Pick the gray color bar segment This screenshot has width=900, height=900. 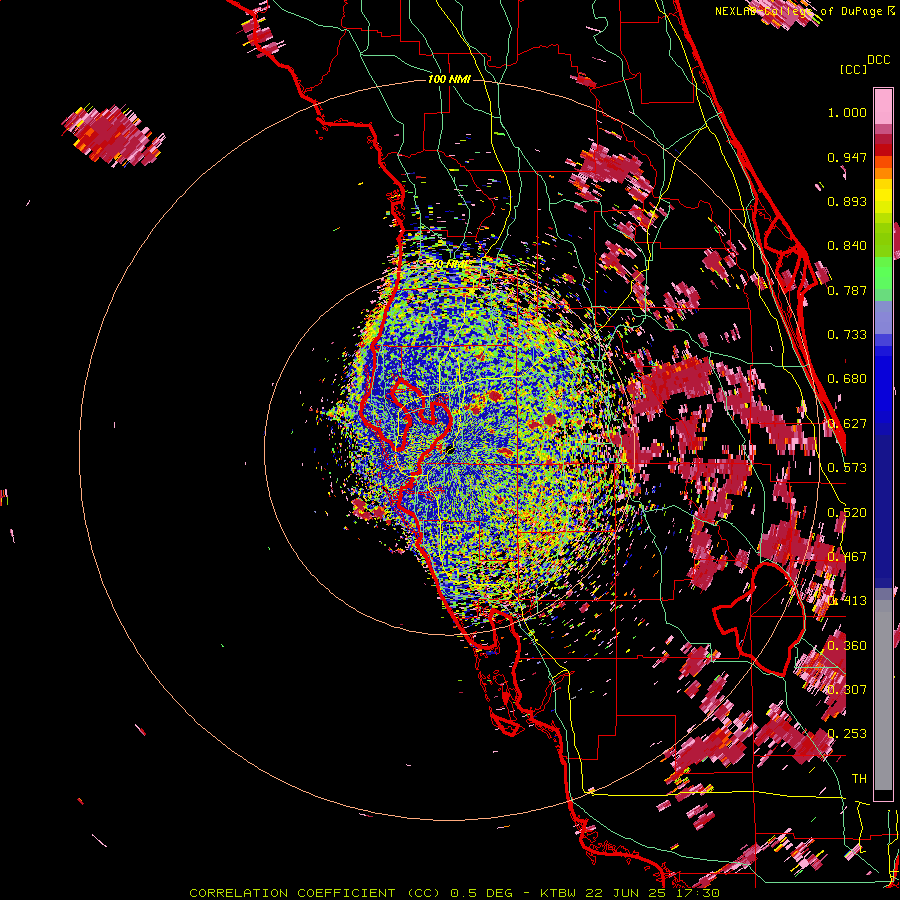883,695
